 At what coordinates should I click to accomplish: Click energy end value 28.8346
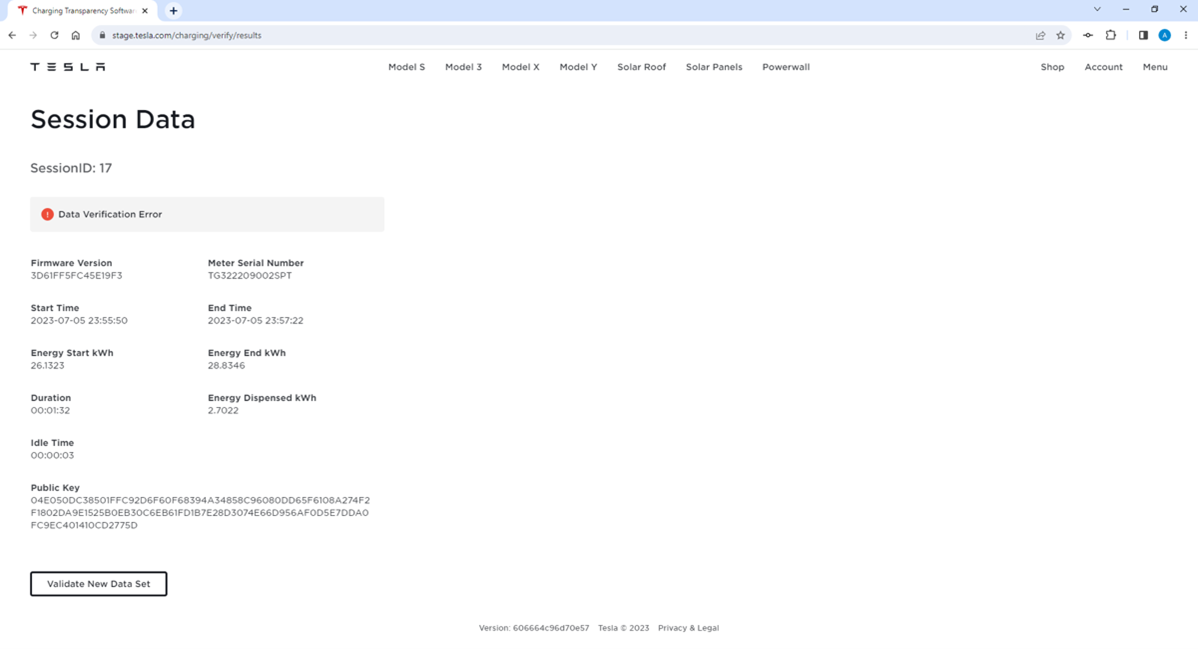[x=226, y=366]
